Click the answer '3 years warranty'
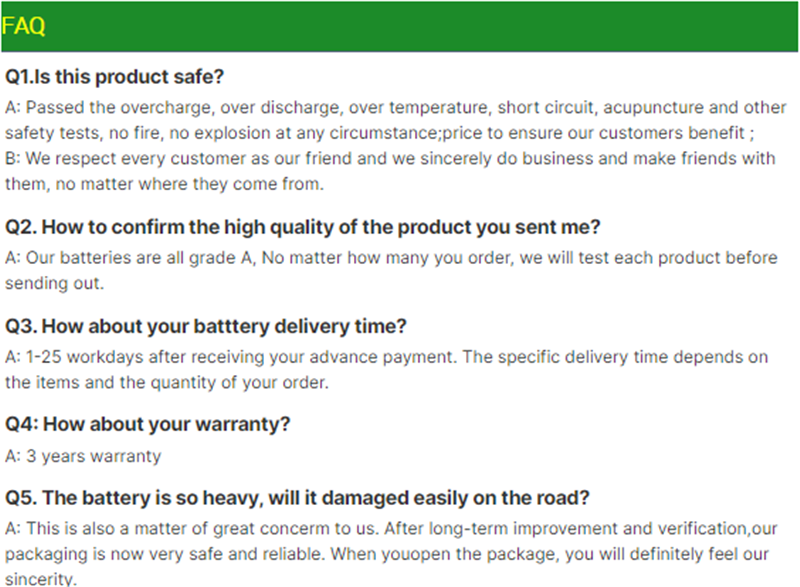 click(83, 456)
